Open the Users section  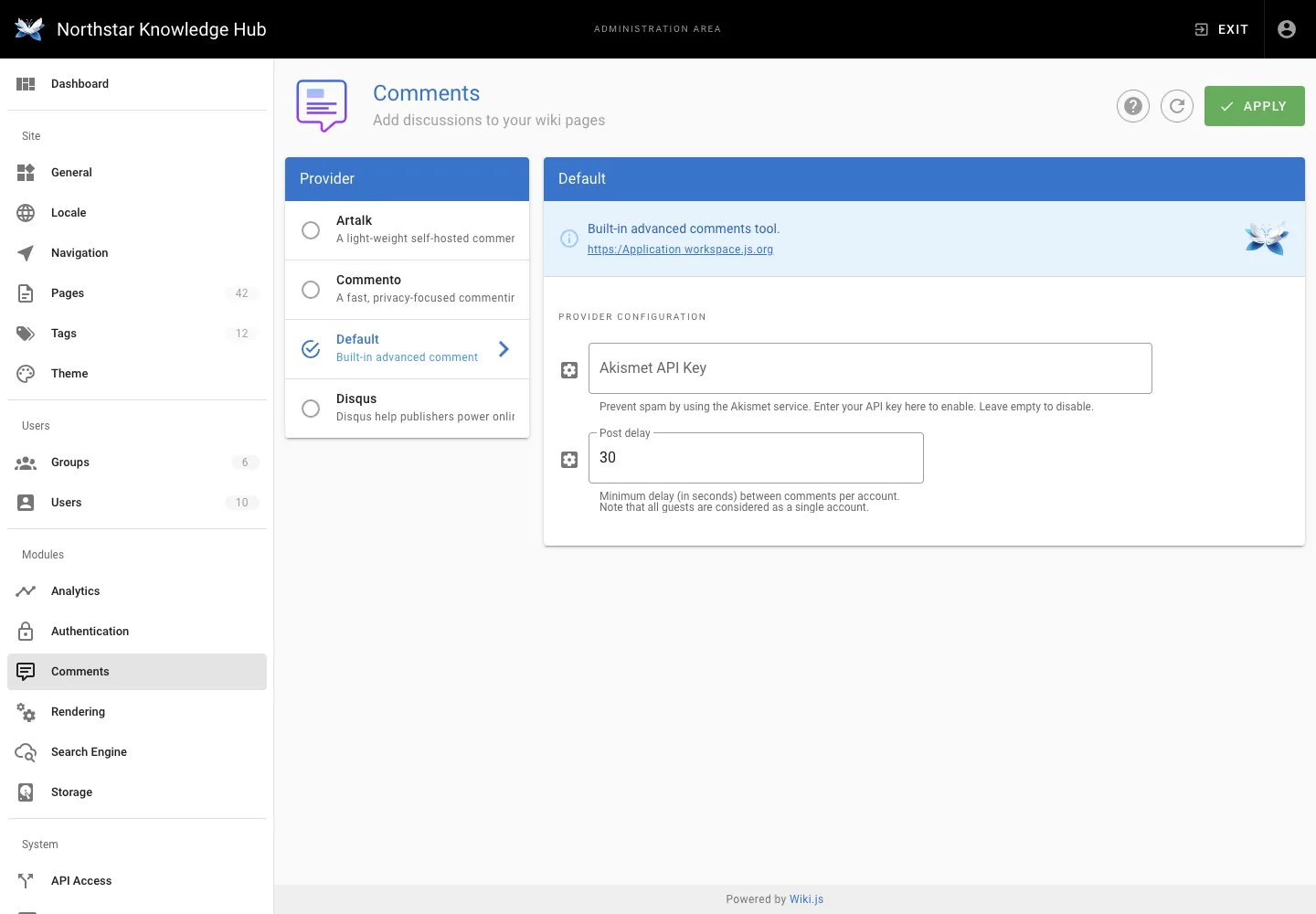coord(137,503)
